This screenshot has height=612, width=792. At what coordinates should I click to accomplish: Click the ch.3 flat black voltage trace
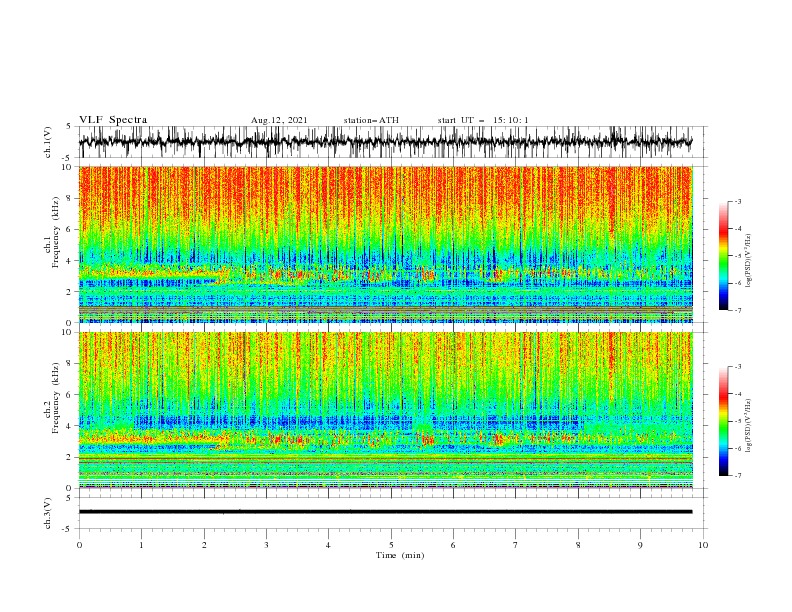(385, 512)
